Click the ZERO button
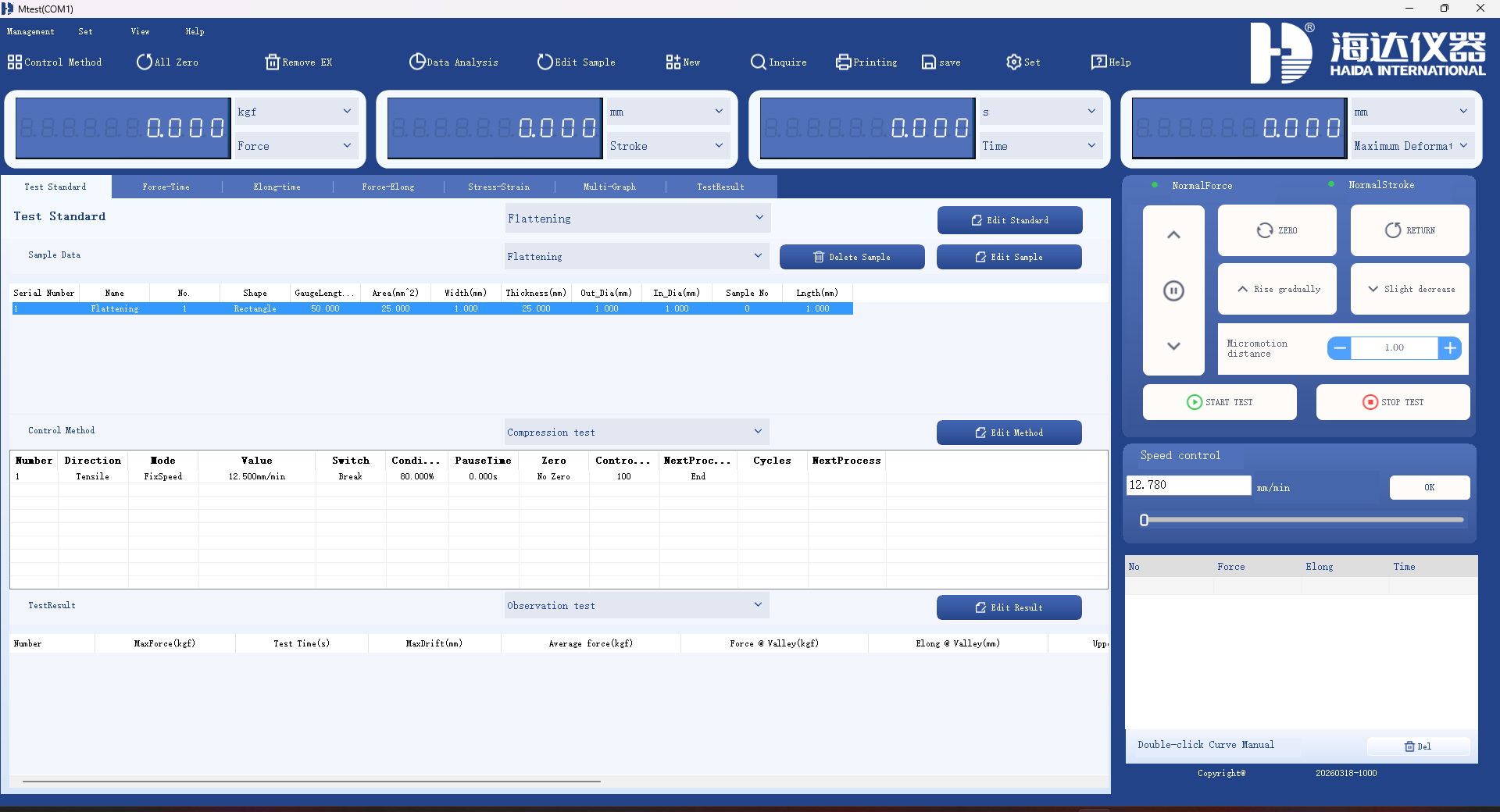 pos(1277,230)
